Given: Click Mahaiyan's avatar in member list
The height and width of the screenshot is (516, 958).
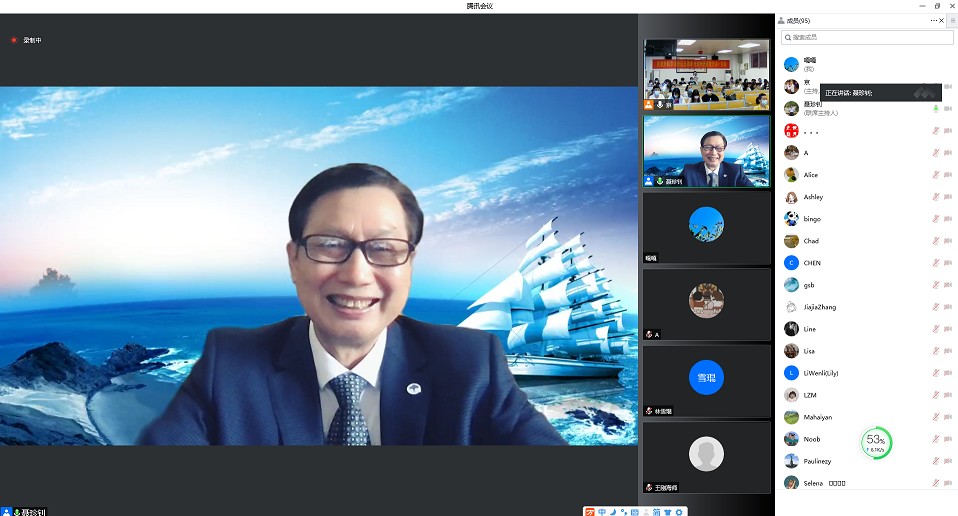Looking at the screenshot, I should [791, 417].
